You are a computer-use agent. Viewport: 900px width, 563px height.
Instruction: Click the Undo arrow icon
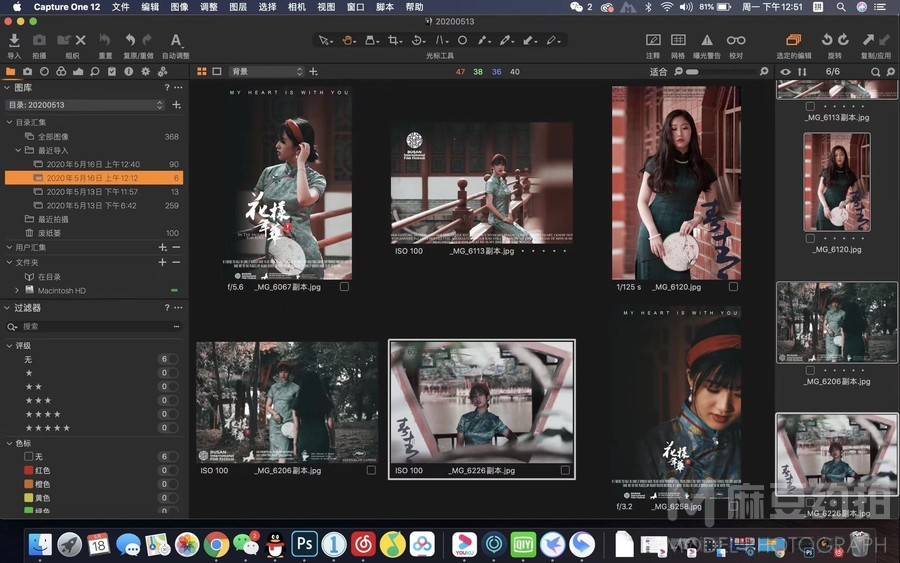pyautogui.click(x=130, y=40)
